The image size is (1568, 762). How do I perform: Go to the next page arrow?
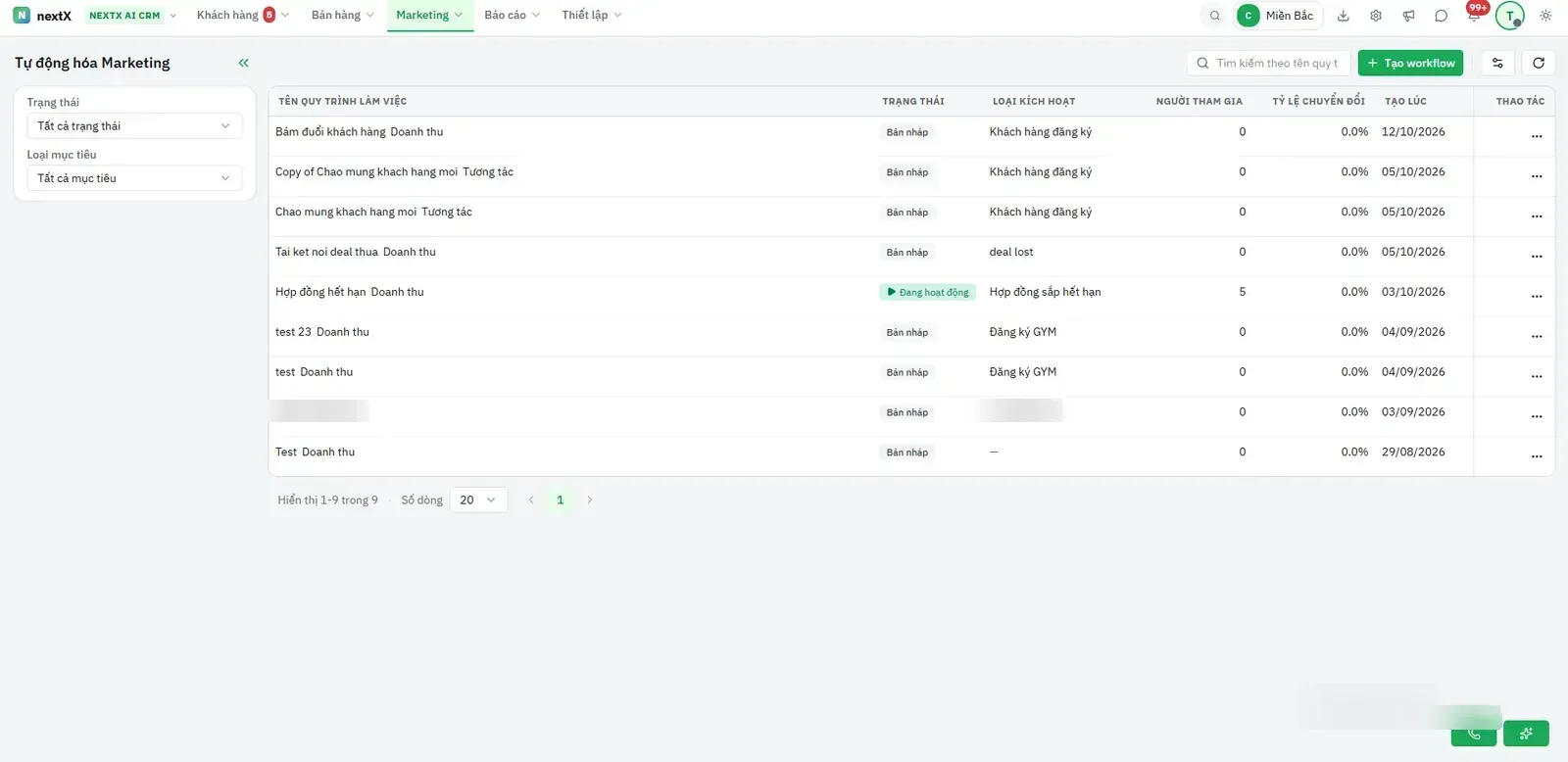click(x=589, y=500)
